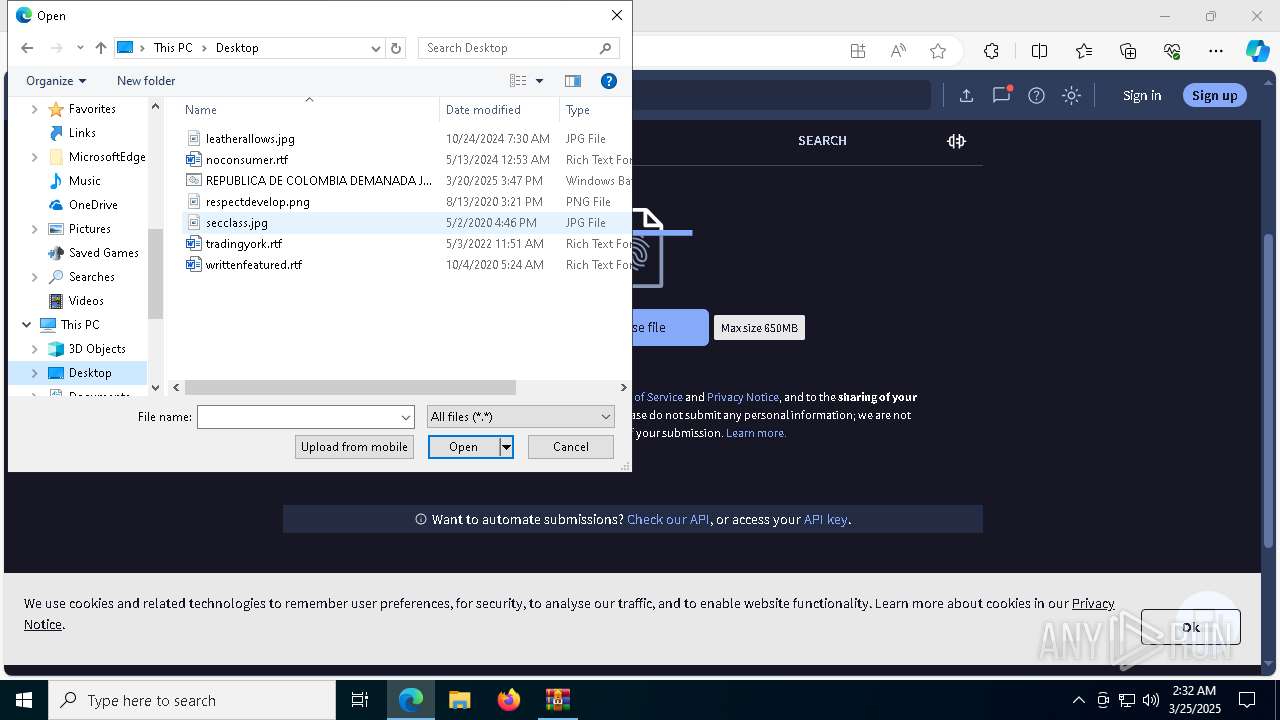The height and width of the screenshot is (720, 1280).
Task: Select noconsumer.rtf file
Action: [246, 160]
